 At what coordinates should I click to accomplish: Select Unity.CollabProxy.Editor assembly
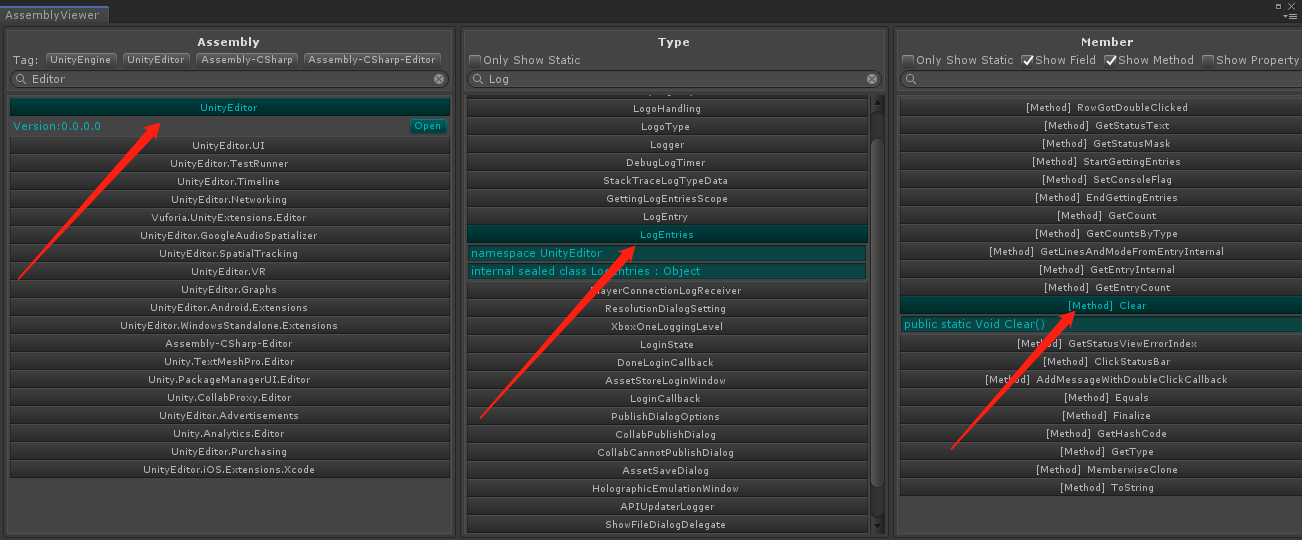point(229,397)
